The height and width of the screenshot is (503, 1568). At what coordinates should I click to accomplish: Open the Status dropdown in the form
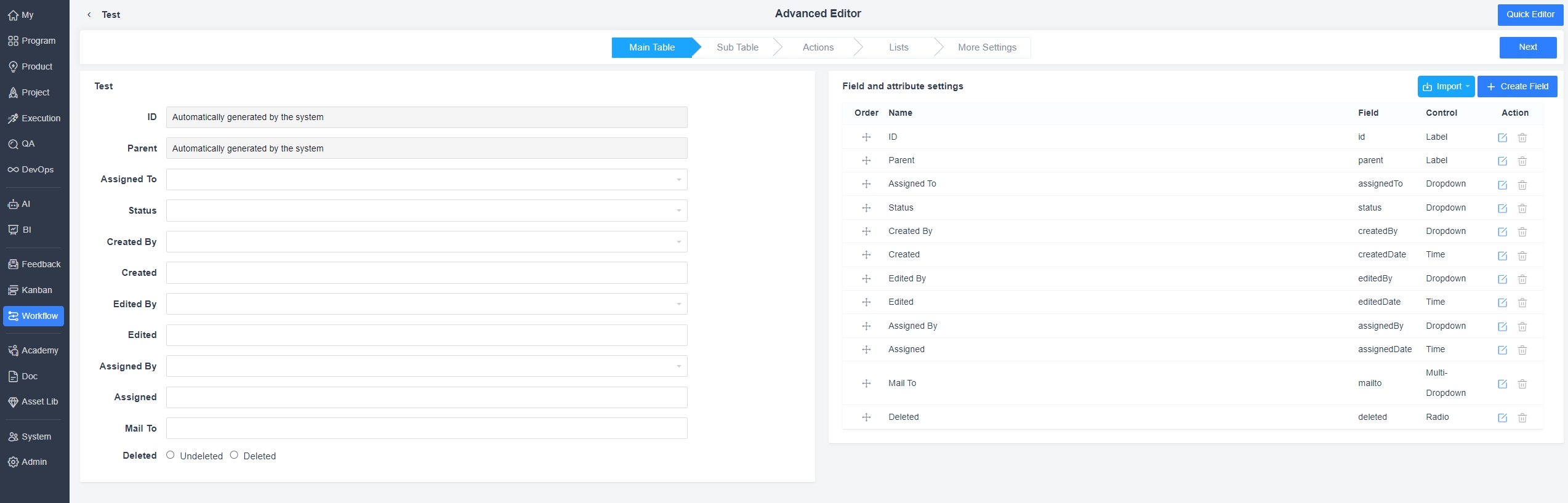[426, 211]
